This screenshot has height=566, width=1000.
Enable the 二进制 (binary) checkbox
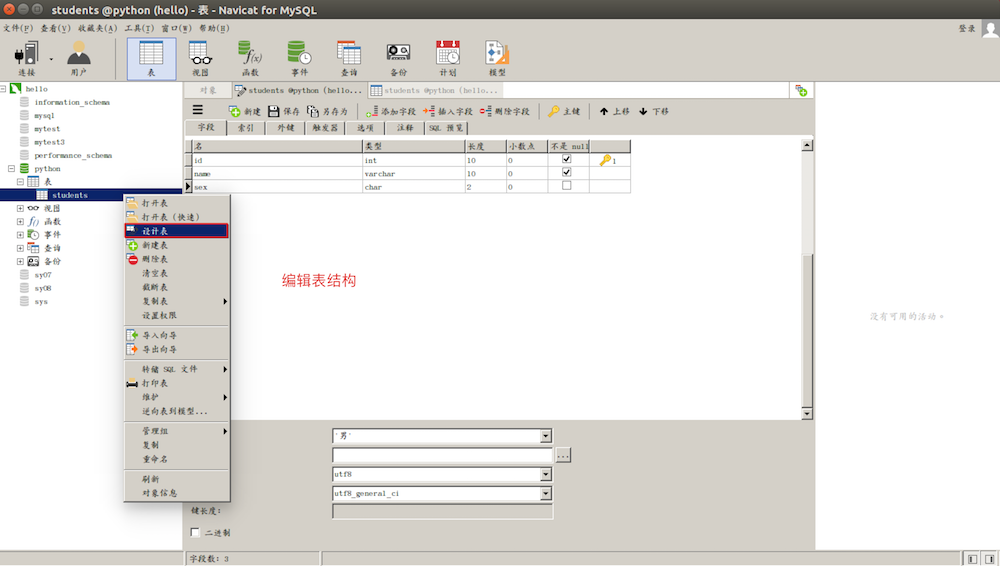[196, 533]
